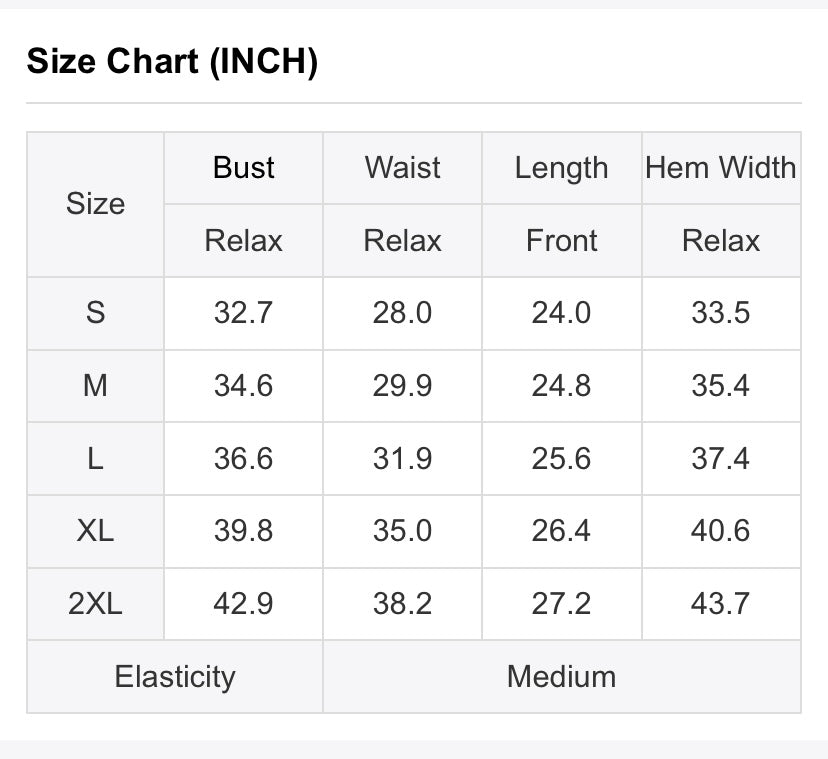The image size is (828, 759).
Task: Select the 2XL size row label
Action: pos(95,604)
